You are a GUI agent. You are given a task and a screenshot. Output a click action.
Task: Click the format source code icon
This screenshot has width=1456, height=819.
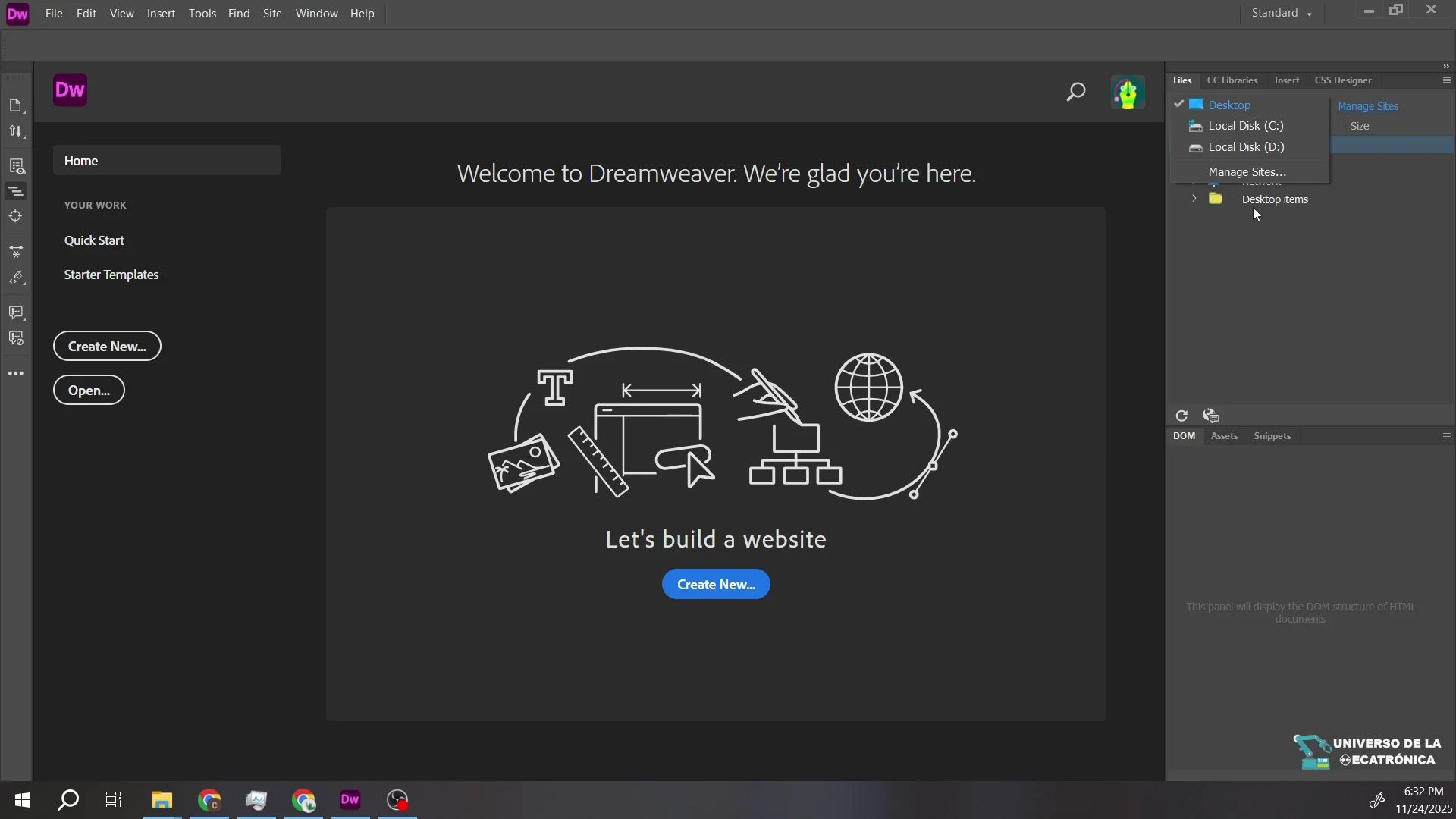click(x=16, y=191)
